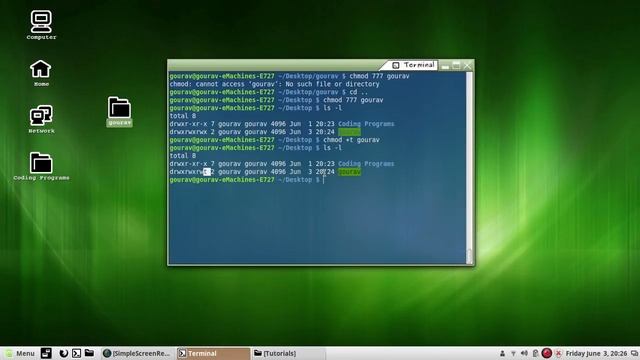Close the Terminal window
Screen dimensions: 640x360
coord(468,65)
